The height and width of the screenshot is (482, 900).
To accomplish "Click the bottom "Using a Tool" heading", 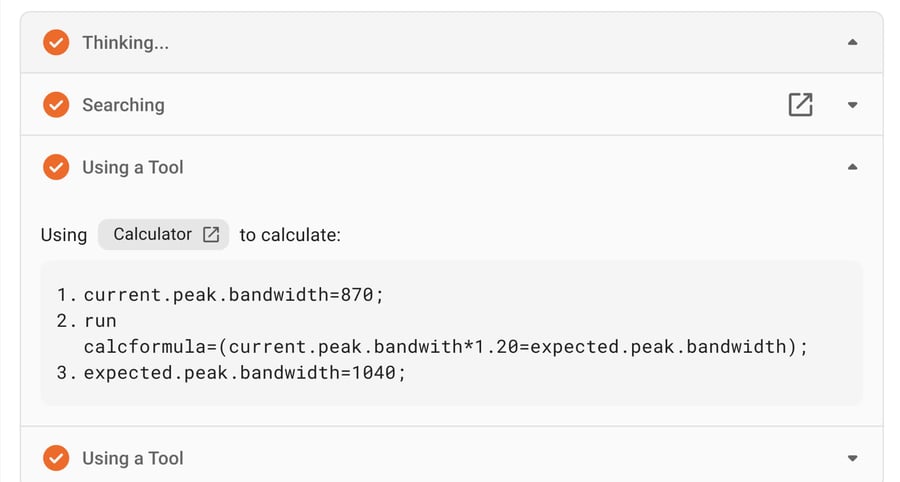I will [133, 458].
